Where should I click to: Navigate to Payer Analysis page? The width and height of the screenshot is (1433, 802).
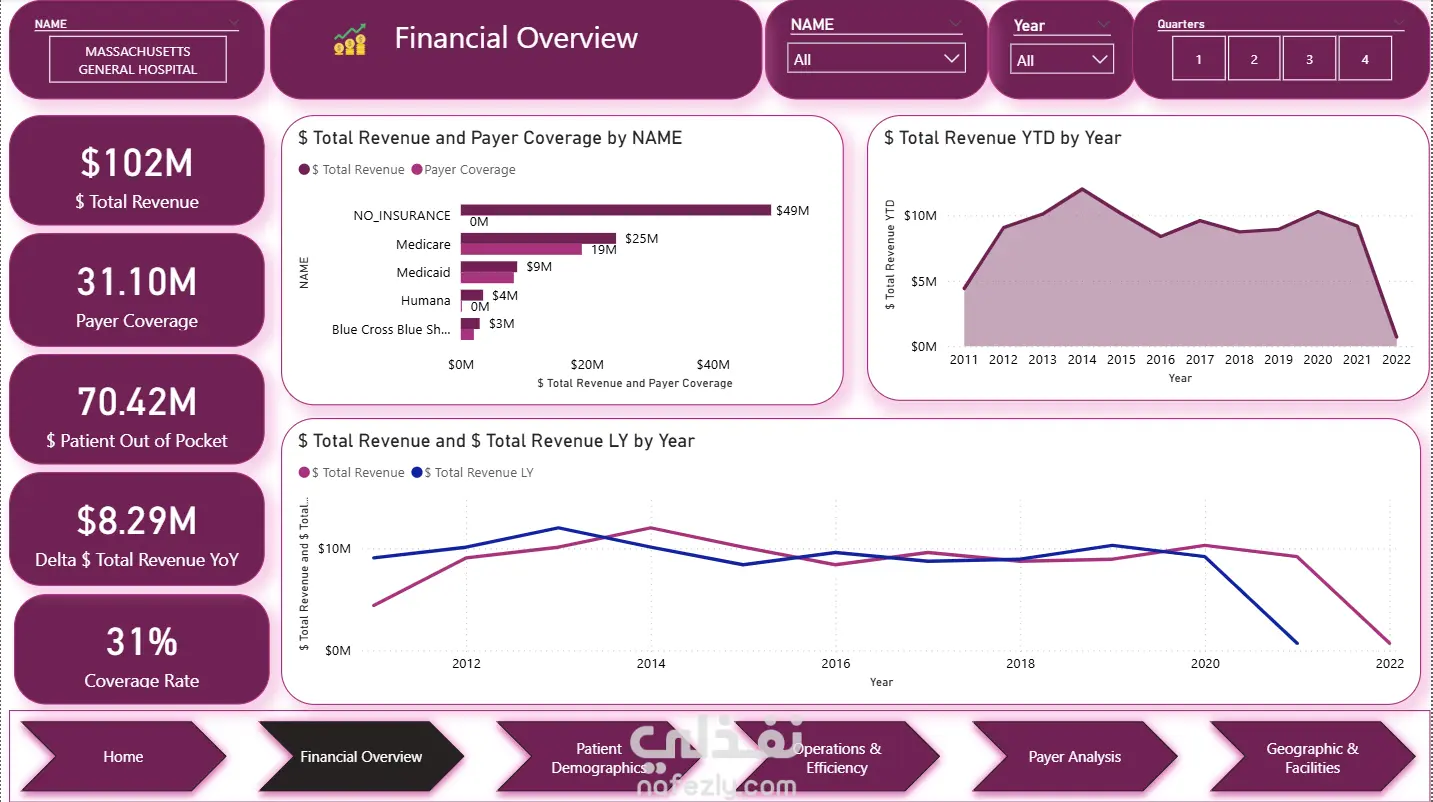coord(1075,757)
